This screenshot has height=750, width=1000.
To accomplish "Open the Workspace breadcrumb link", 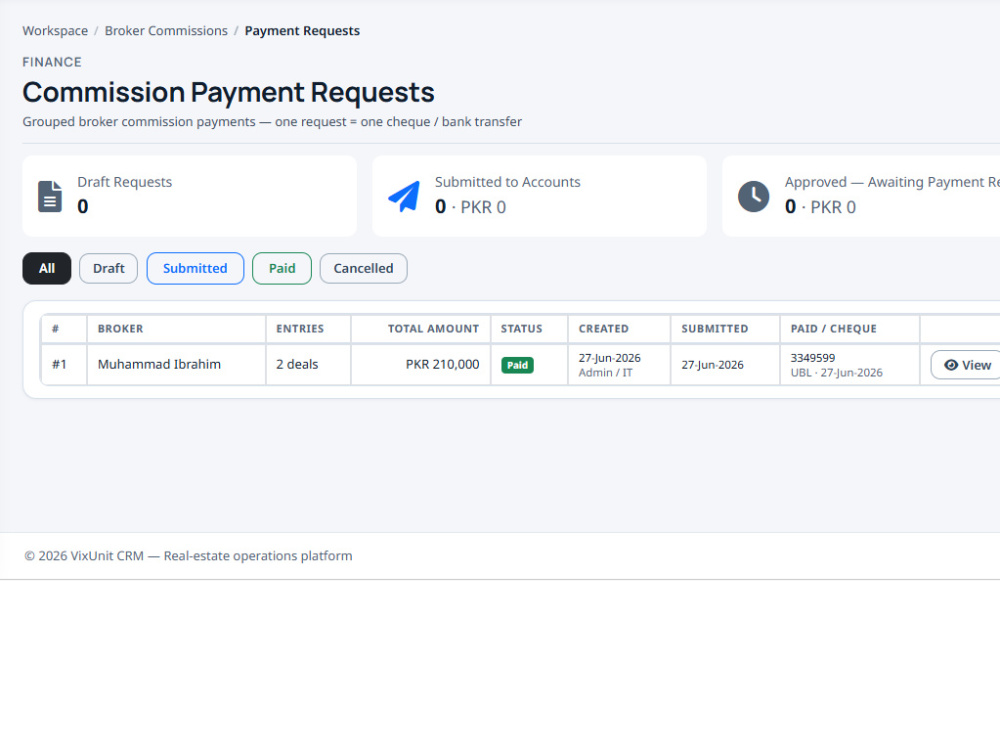I will (55, 31).
